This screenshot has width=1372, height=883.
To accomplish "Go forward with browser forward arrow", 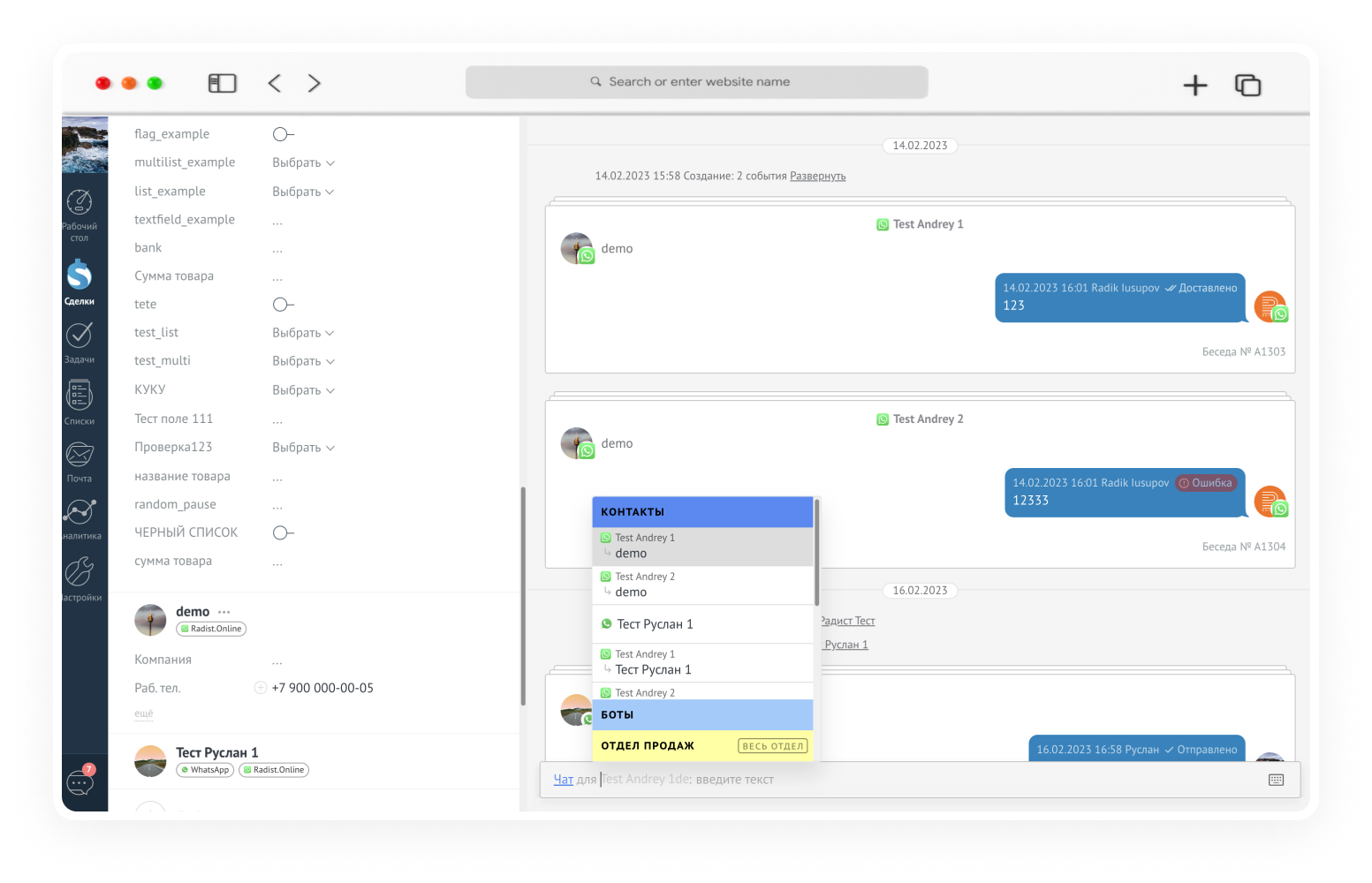I will tap(314, 83).
